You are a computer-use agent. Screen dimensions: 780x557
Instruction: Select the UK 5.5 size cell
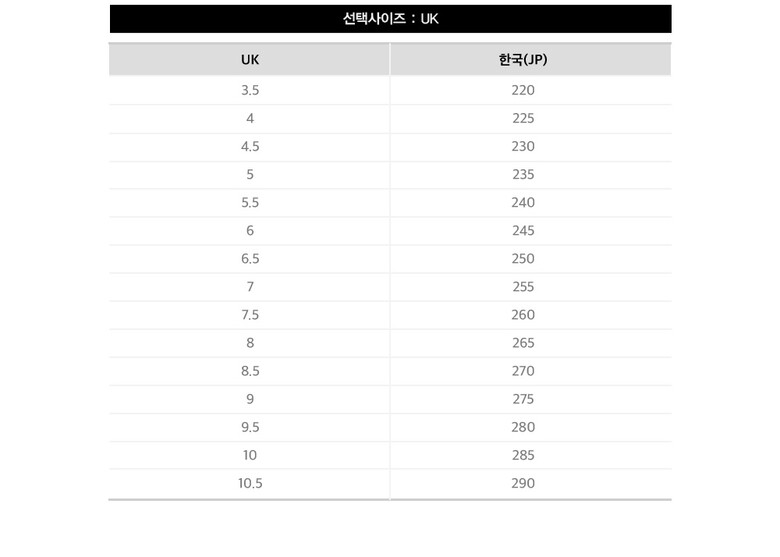click(250, 202)
